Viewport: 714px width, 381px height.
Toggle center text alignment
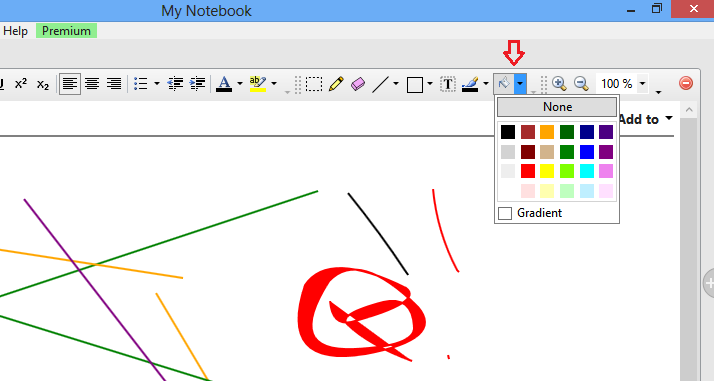coord(92,84)
